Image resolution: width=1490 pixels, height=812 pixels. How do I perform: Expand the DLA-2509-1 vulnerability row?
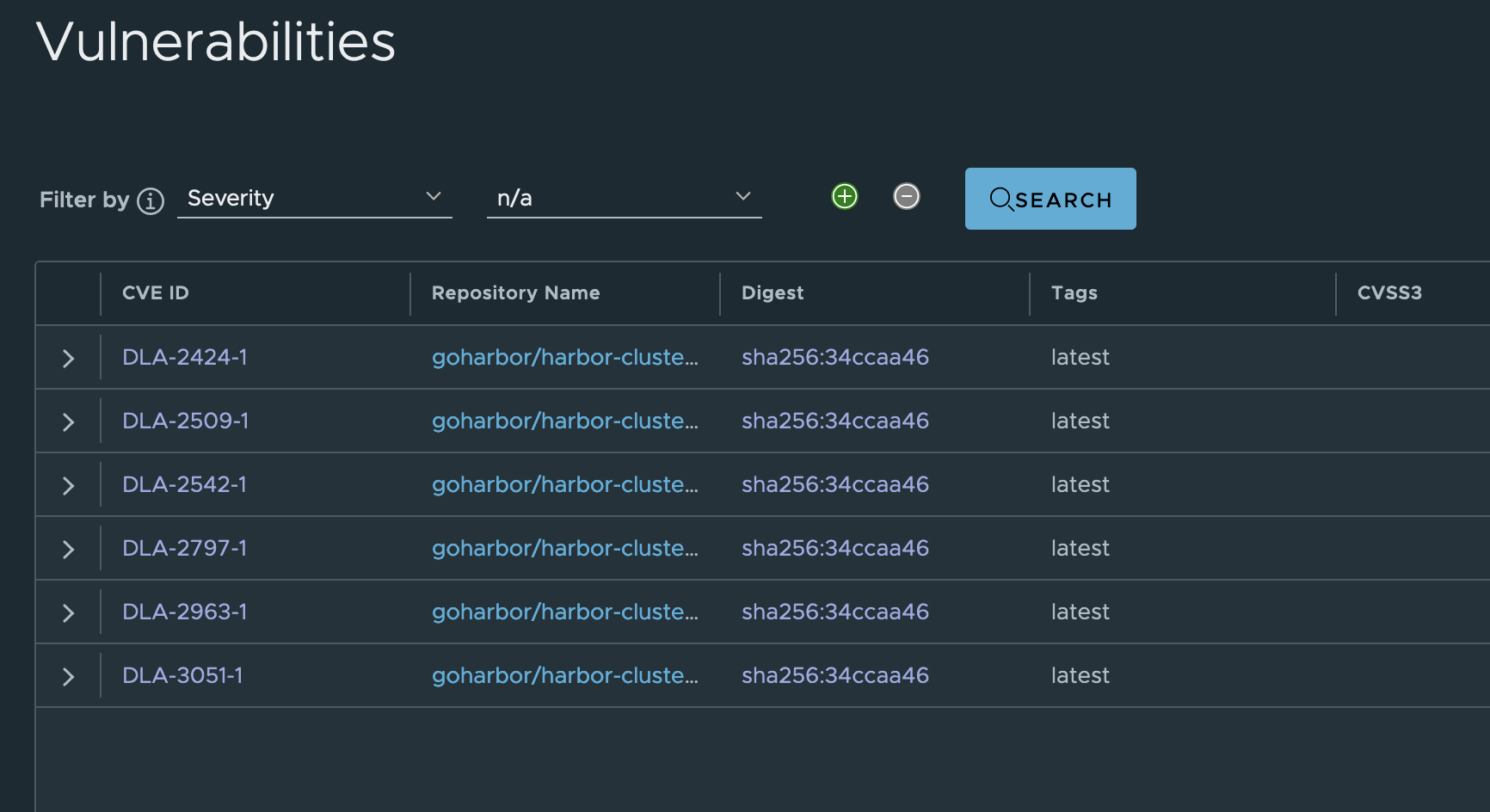[68, 421]
